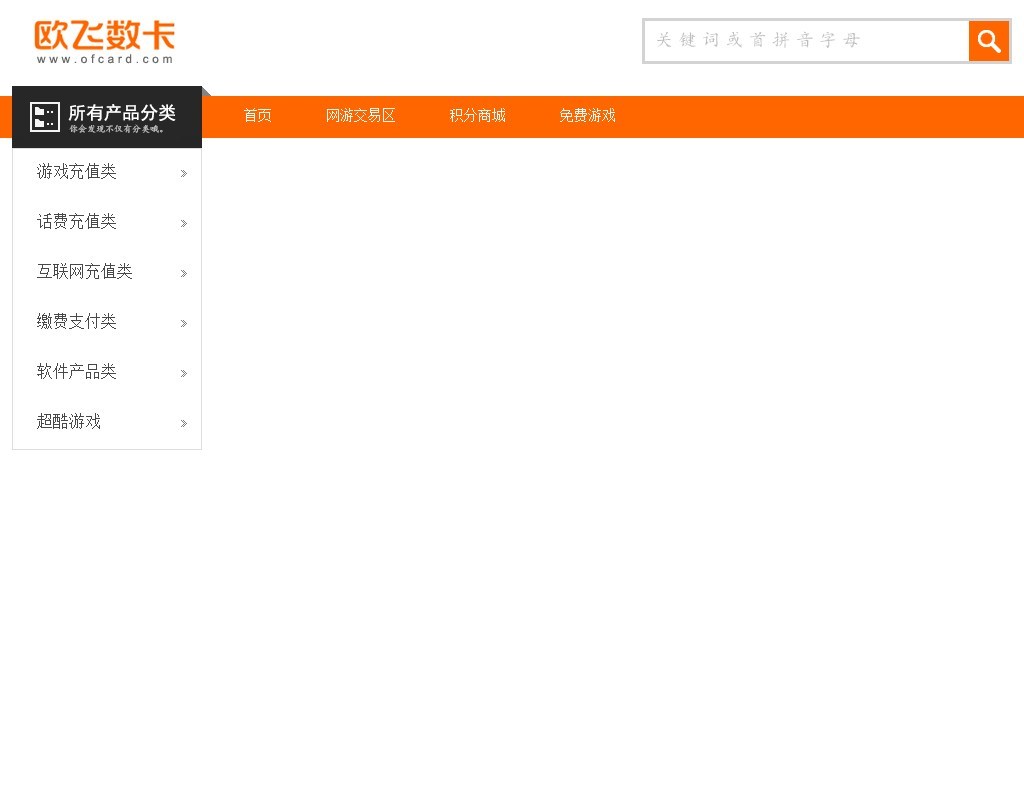This screenshot has width=1024, height=800.
Task: Focus the keyword search input field
Action: [x=807, y=41]
